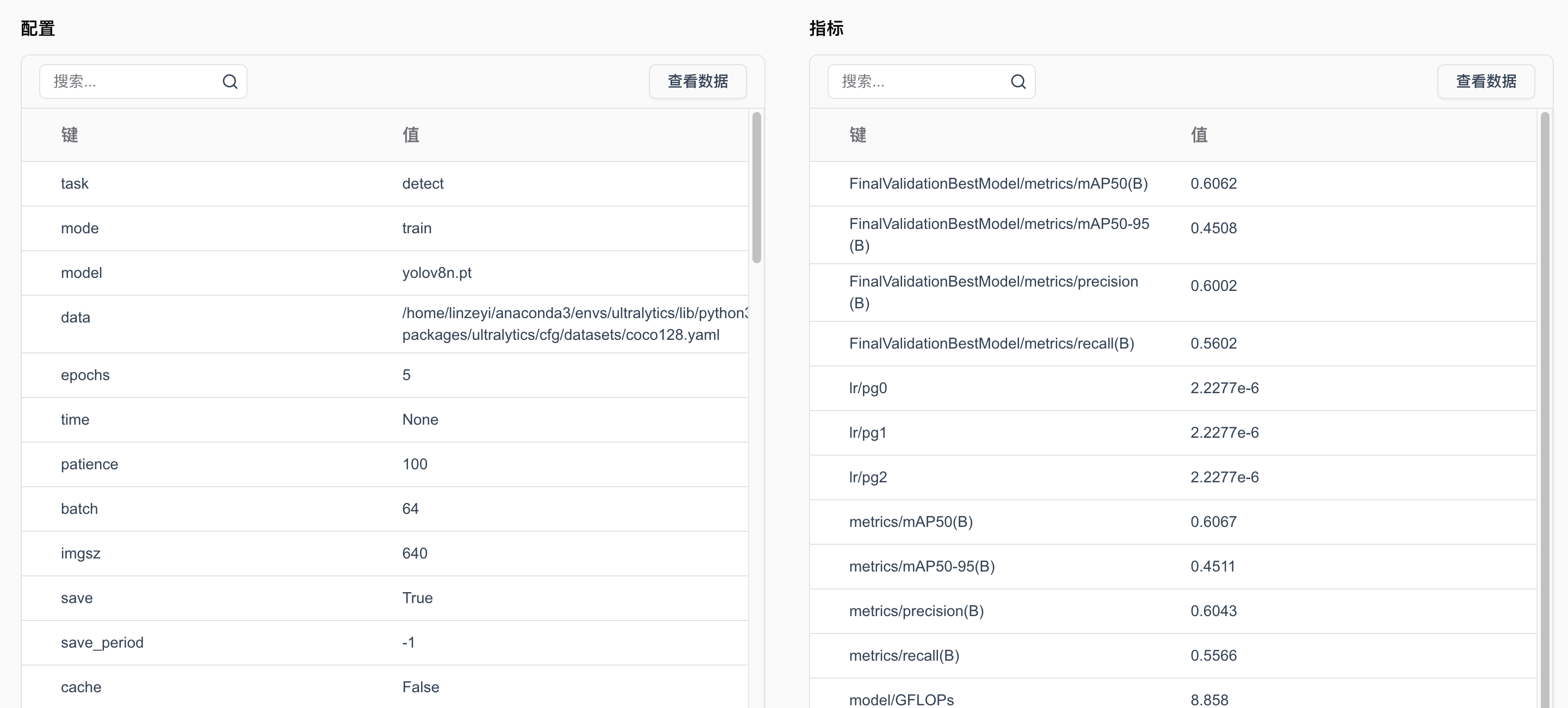The height and width of the screenshot is (708, 1568).
Task: Select the detect value cell
Action: pyautogui.click(x=422, y=184)
